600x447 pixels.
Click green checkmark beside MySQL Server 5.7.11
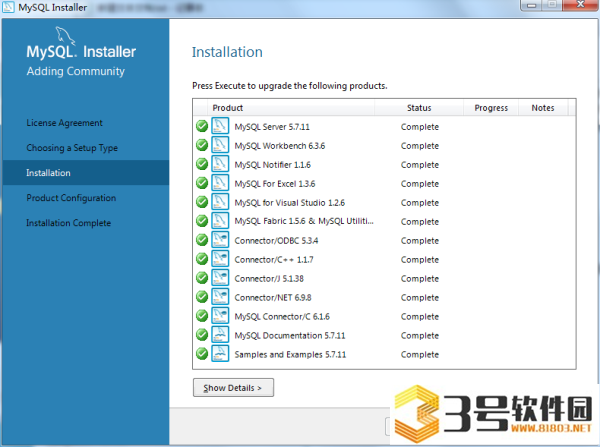click(x=202, y=126)
